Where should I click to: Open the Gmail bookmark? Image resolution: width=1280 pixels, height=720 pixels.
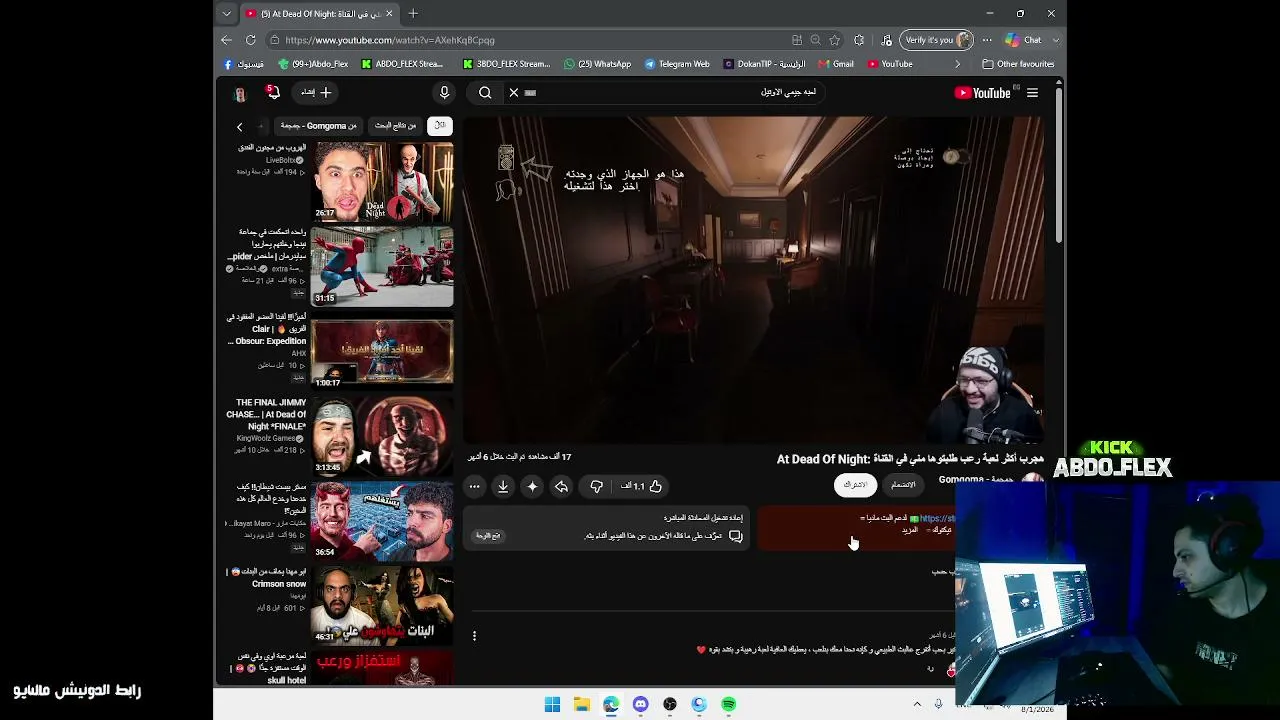836,64
